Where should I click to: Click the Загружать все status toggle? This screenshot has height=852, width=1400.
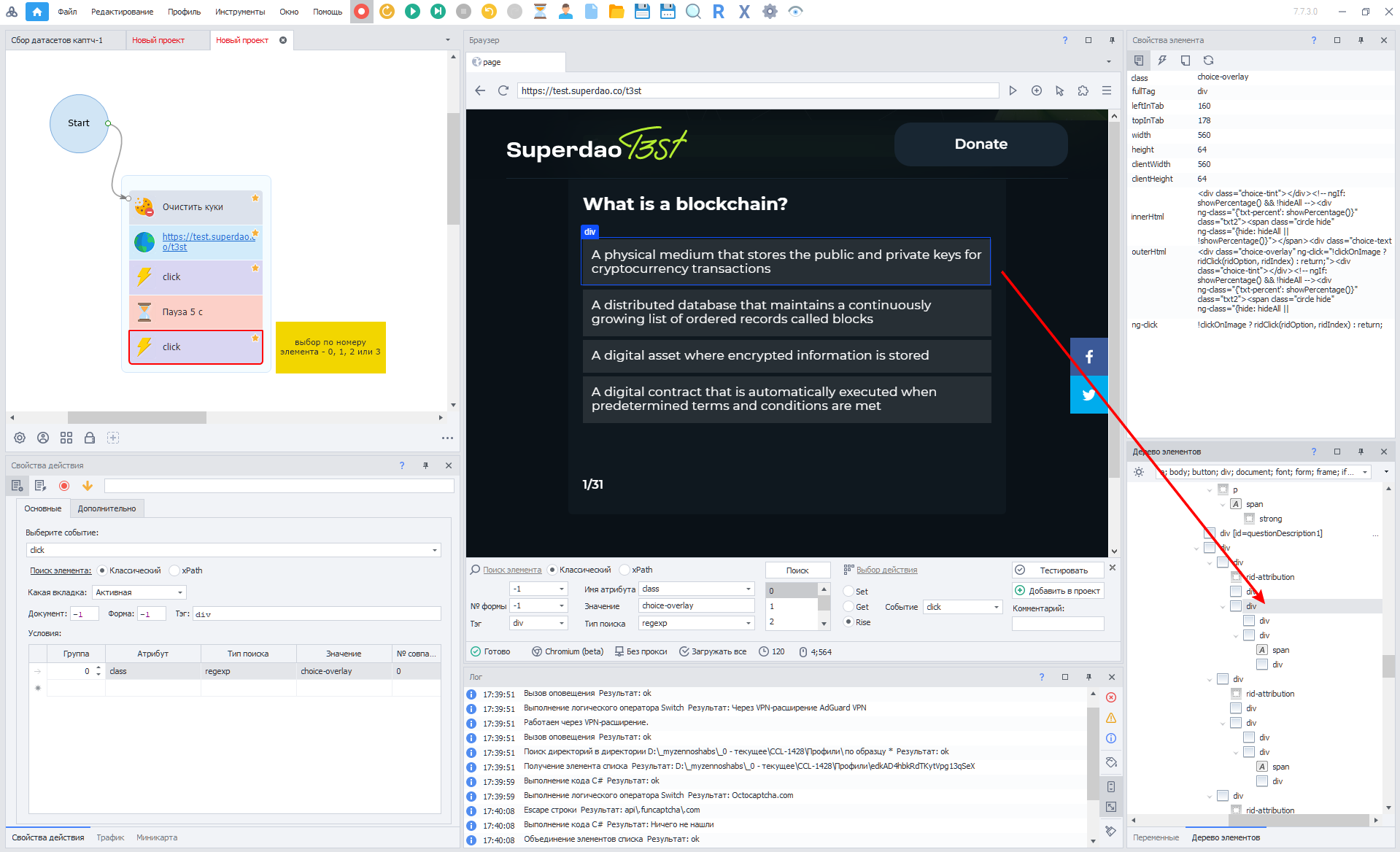(713, 651)
